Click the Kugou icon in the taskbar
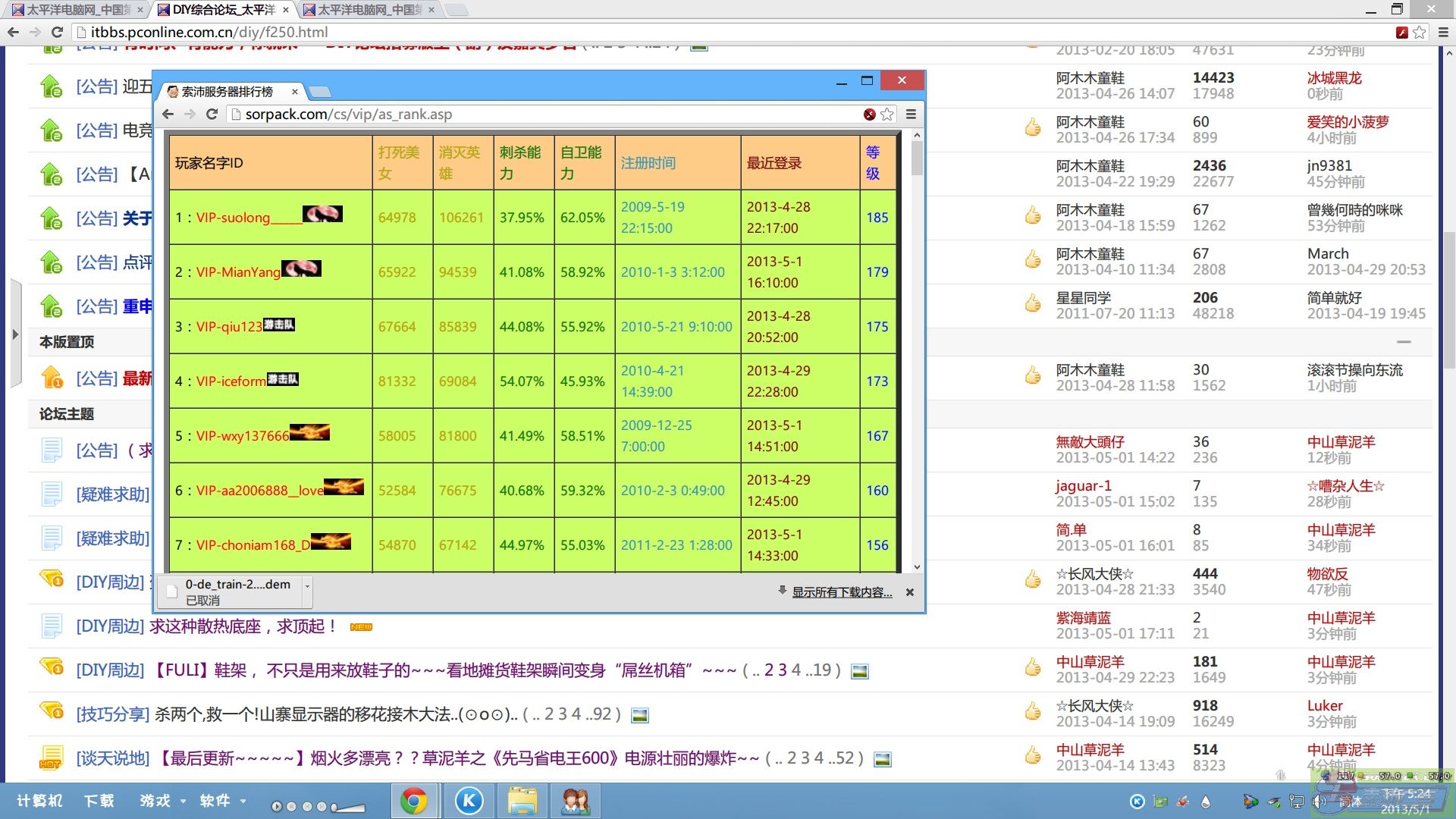Screen dimensions: 1456x819 tap(469, 801)
